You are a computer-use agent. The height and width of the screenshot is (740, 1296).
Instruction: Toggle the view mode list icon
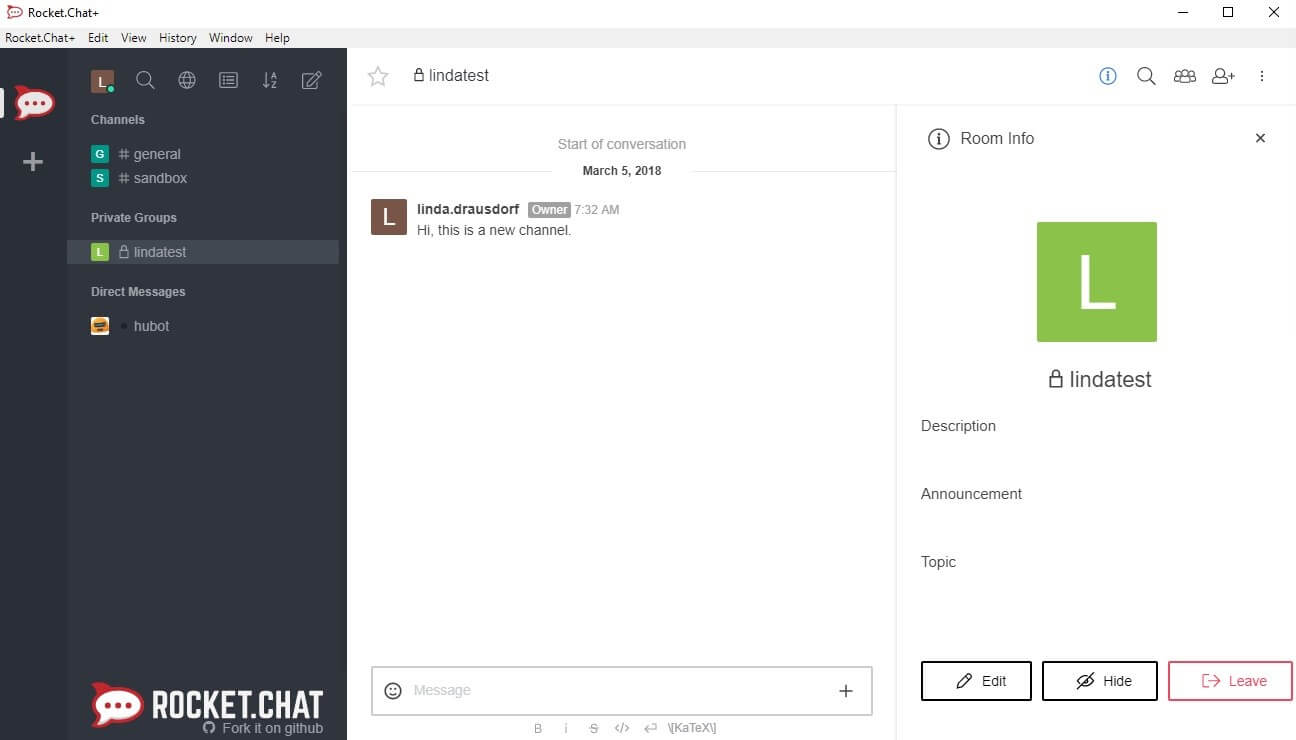pos(229,80)
